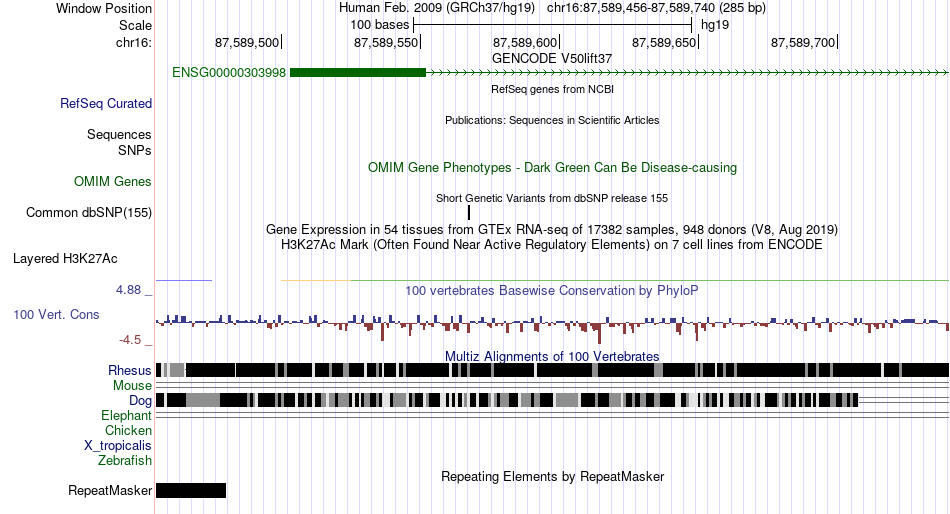Click the X_tropicalis alignment label

point(118,446)
